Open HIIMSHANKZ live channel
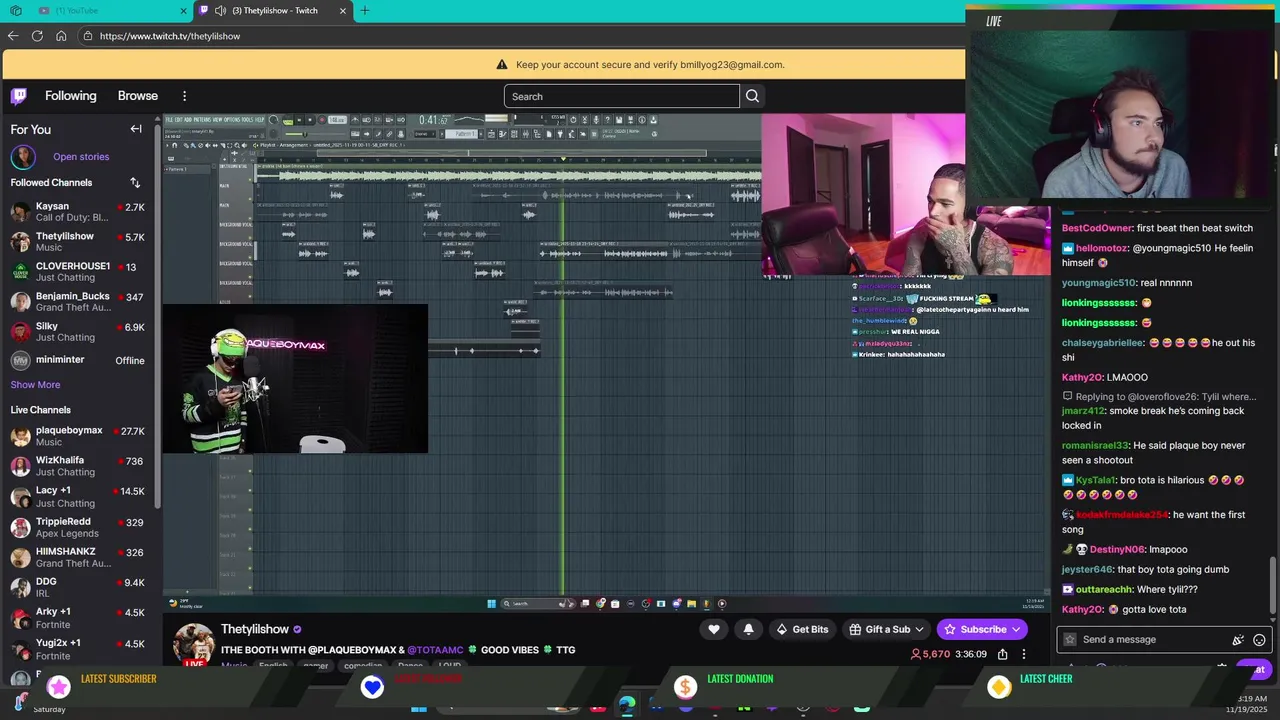This screenshot has height=720, width=1280. (x=78, y=557)
